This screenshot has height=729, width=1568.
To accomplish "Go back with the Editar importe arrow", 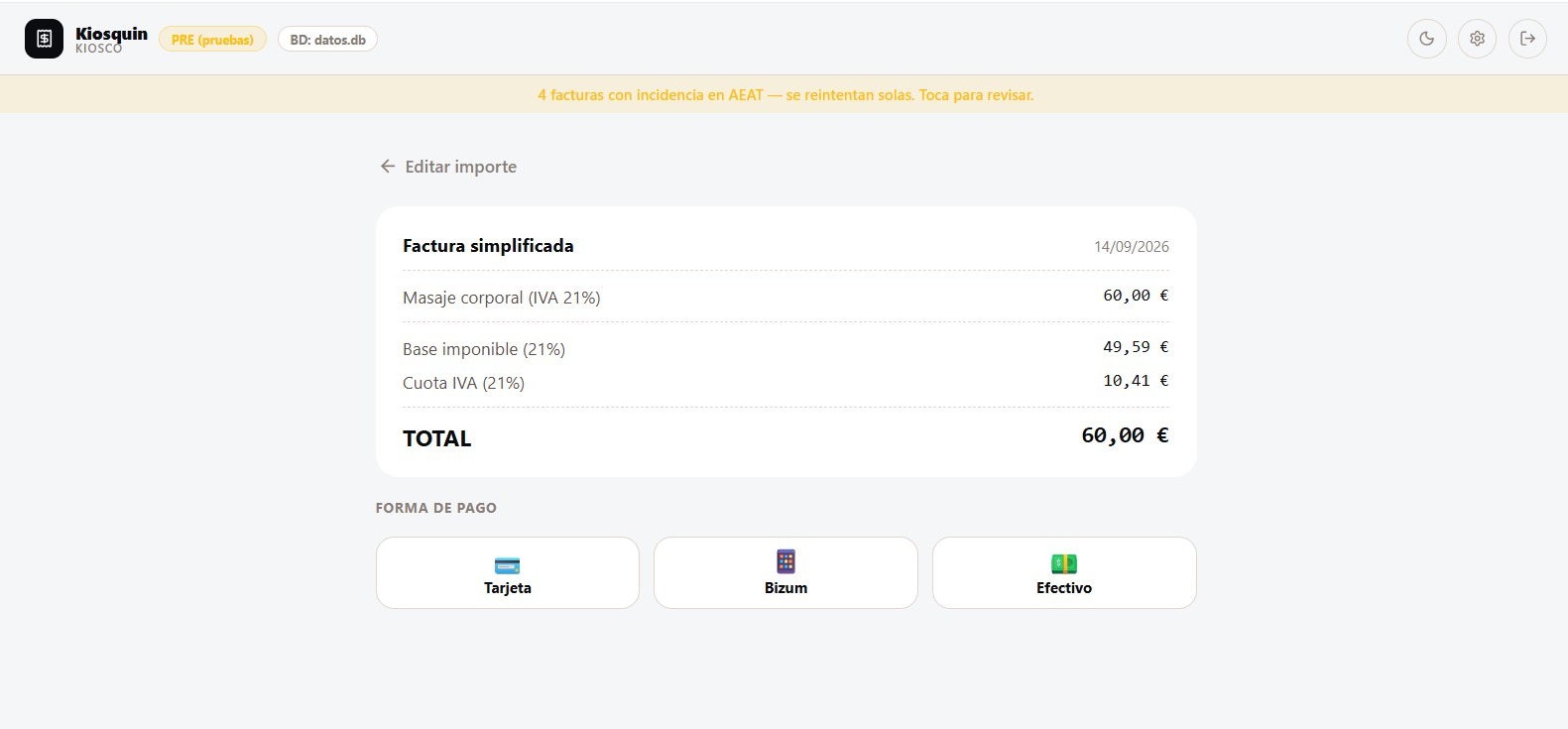I will [x=388, y=167].
